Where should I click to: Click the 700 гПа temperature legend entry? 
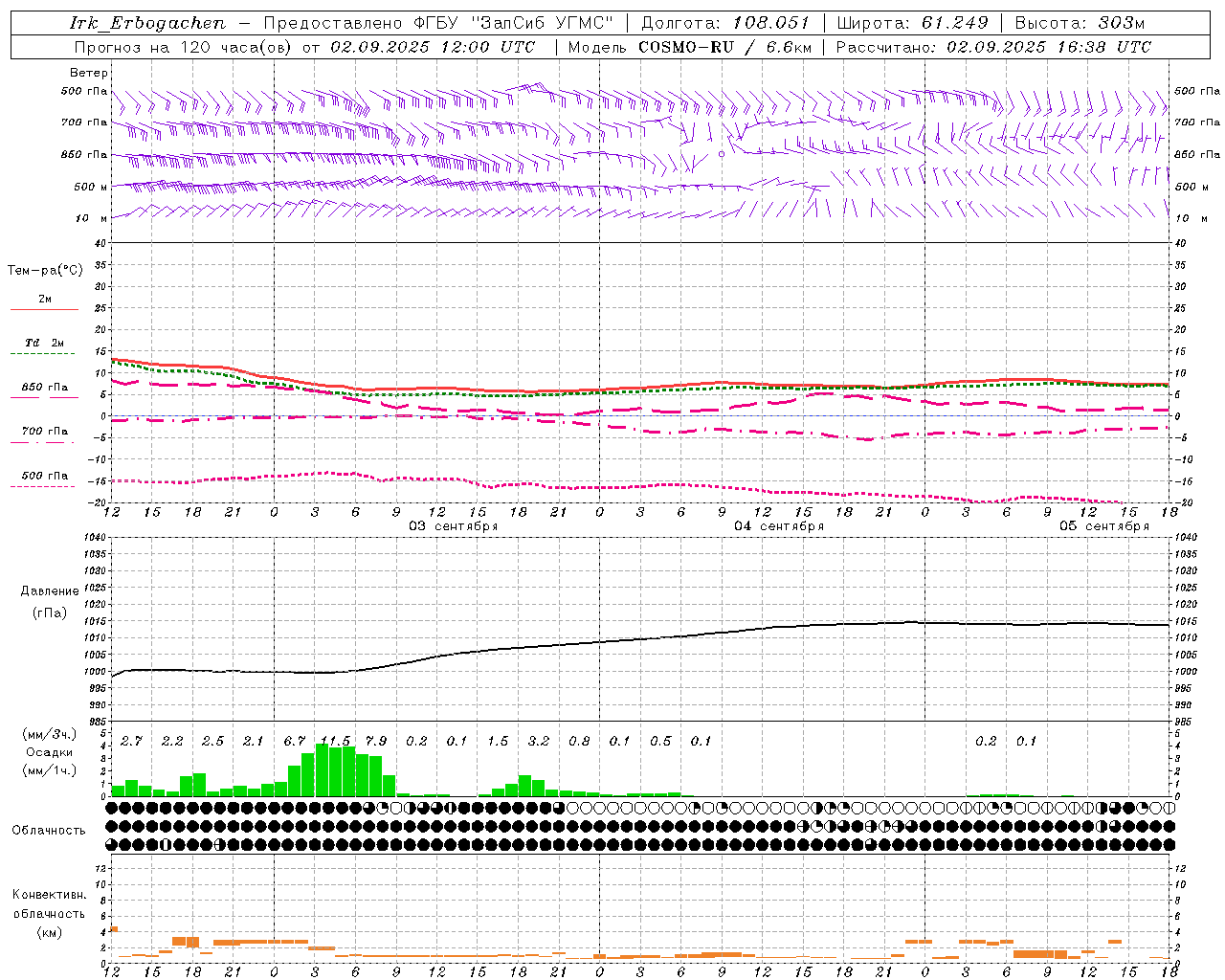(x=45, y=432)
